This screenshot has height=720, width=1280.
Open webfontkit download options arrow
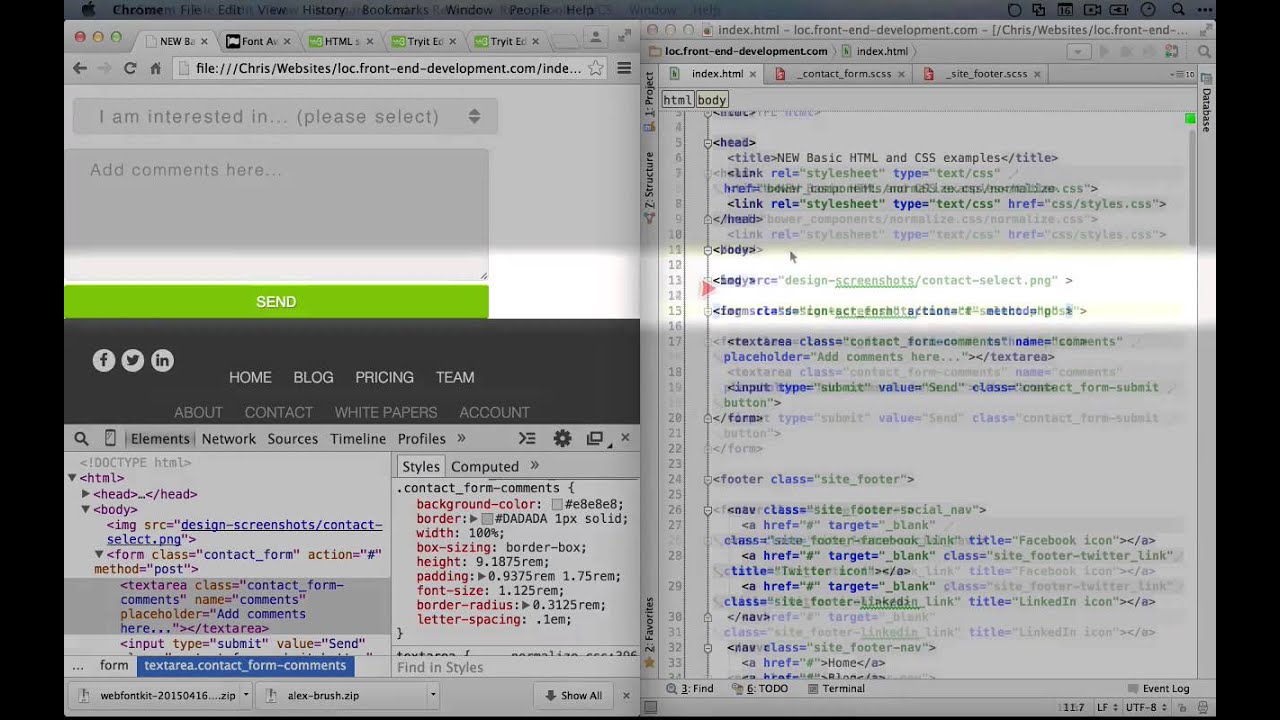(245, 695)
